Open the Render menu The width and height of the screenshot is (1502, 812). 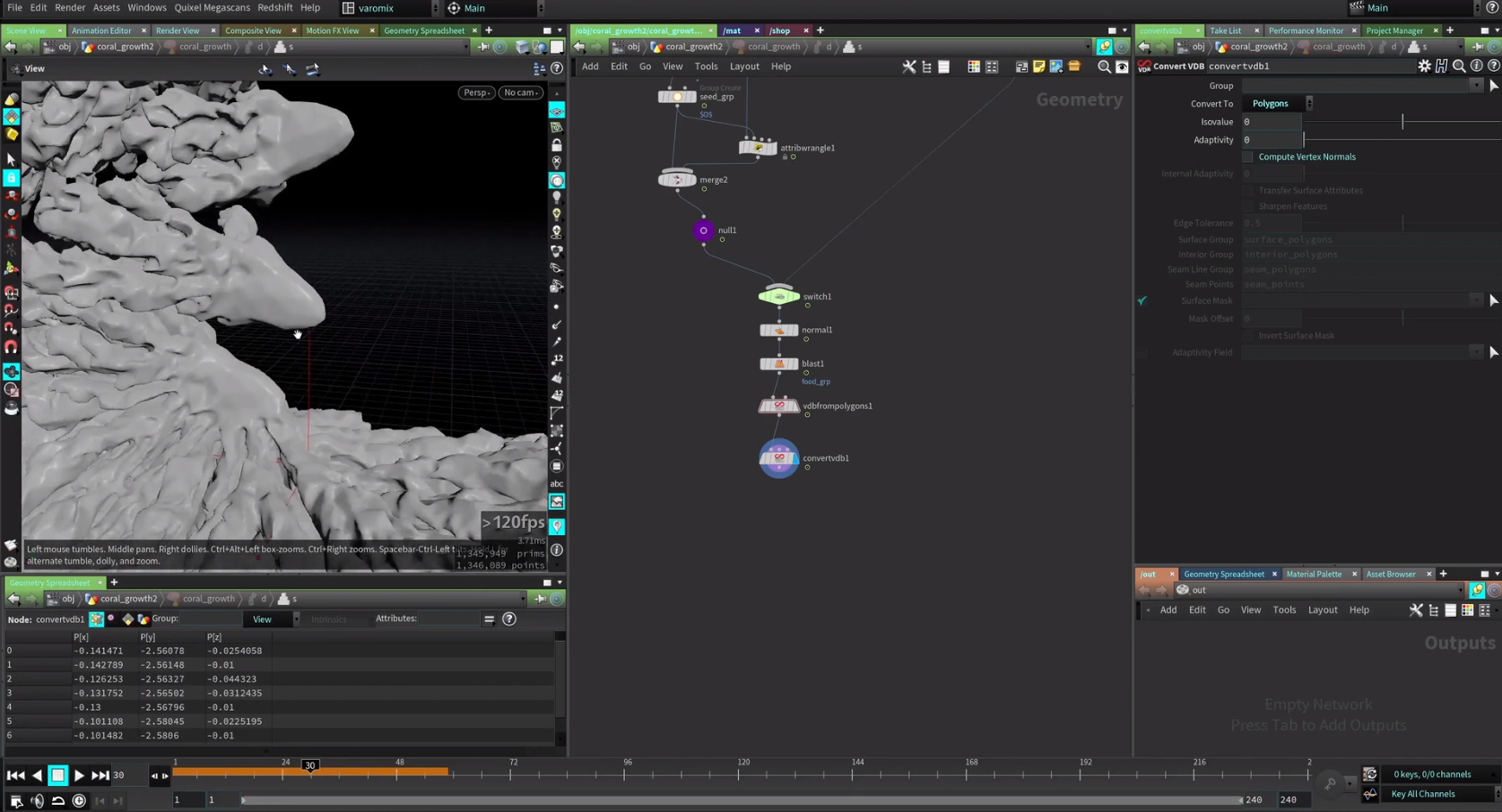point(70,7)
